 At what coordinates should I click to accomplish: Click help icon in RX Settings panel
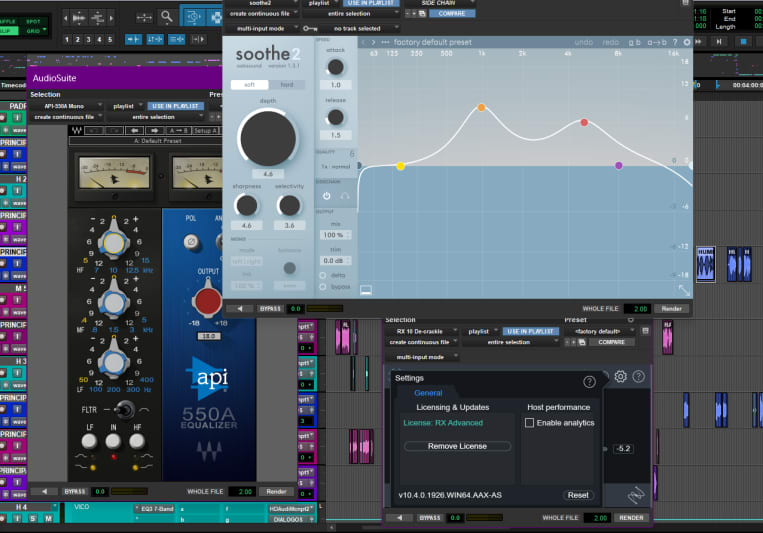(589, 382)
